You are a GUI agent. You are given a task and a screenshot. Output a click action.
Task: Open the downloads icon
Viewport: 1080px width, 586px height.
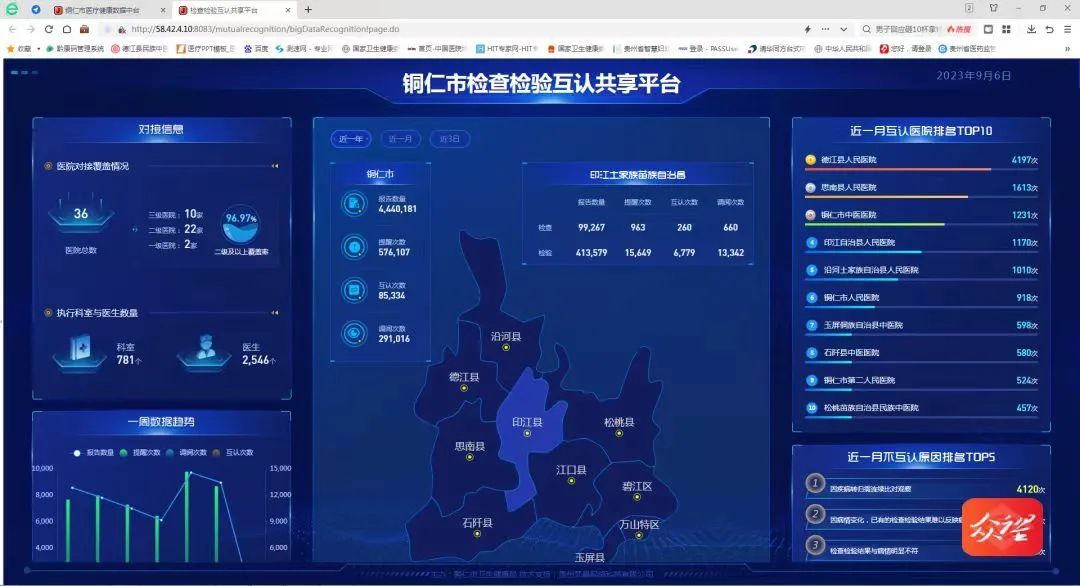coord(1031,29)
